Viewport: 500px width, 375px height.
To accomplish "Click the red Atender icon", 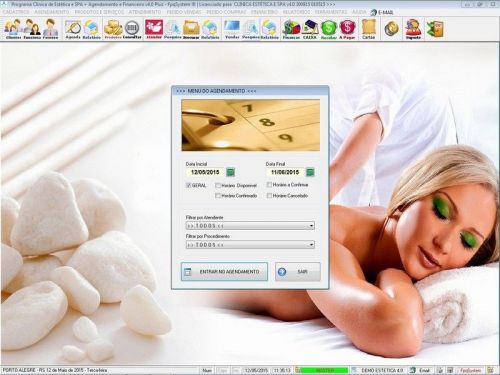I will (x=154, y=29).
